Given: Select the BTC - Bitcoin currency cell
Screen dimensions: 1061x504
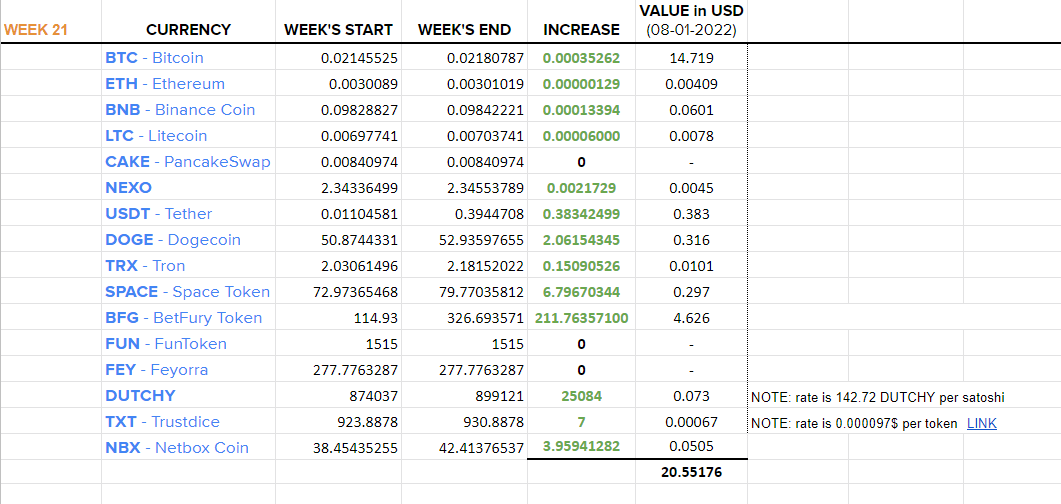Looking at the screenshot, I should [x=189, y=58].
